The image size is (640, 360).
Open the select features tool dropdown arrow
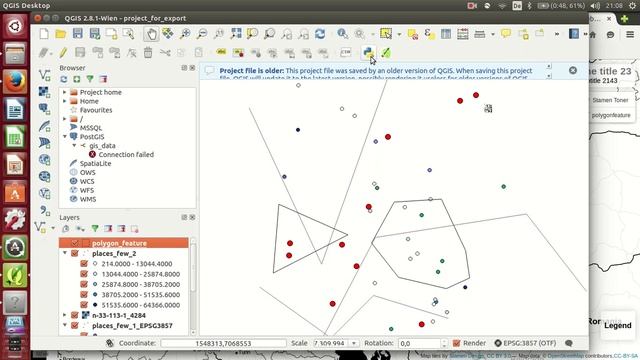399,34
